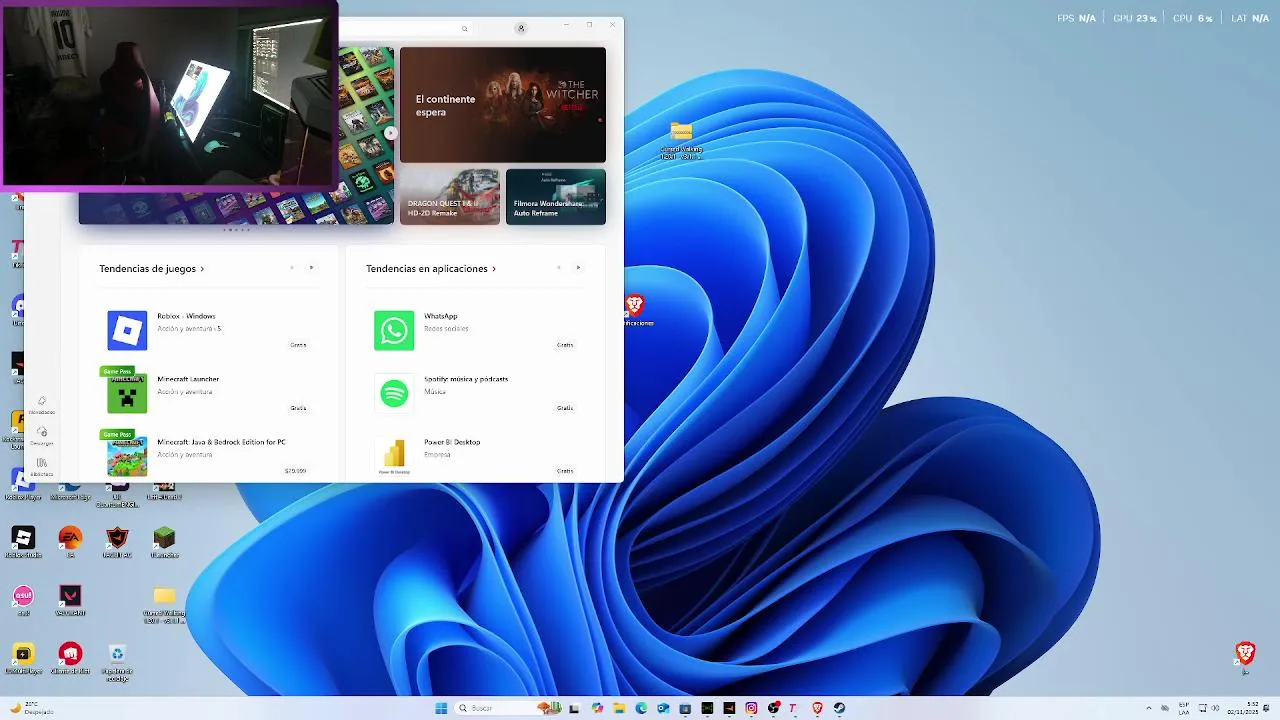The image size is (1280, 720).
Task: Click Gratis button for Roblox
Action: pos(298,344)
